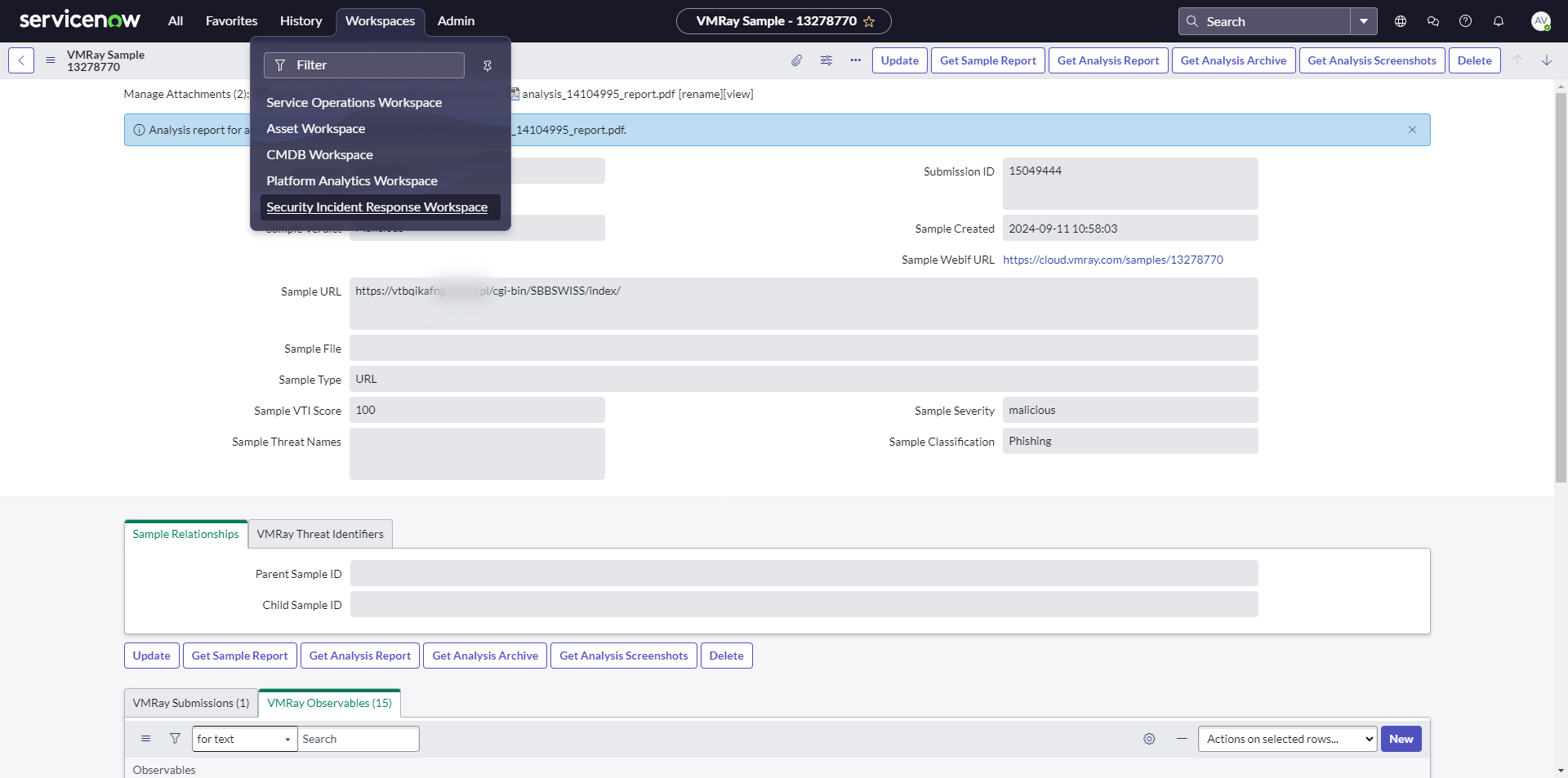The width and height of the screenshot is (1568, 778).
Task: Click the ServiceNow logo
Action: [x=80, y=20]
